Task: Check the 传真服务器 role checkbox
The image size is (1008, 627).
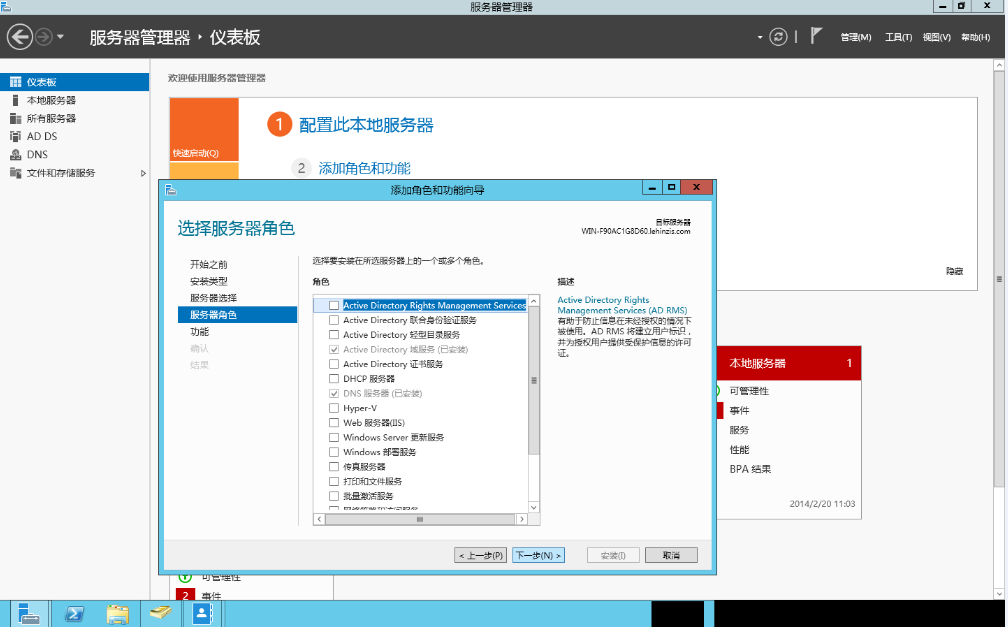Action: (x=334, y=467)
